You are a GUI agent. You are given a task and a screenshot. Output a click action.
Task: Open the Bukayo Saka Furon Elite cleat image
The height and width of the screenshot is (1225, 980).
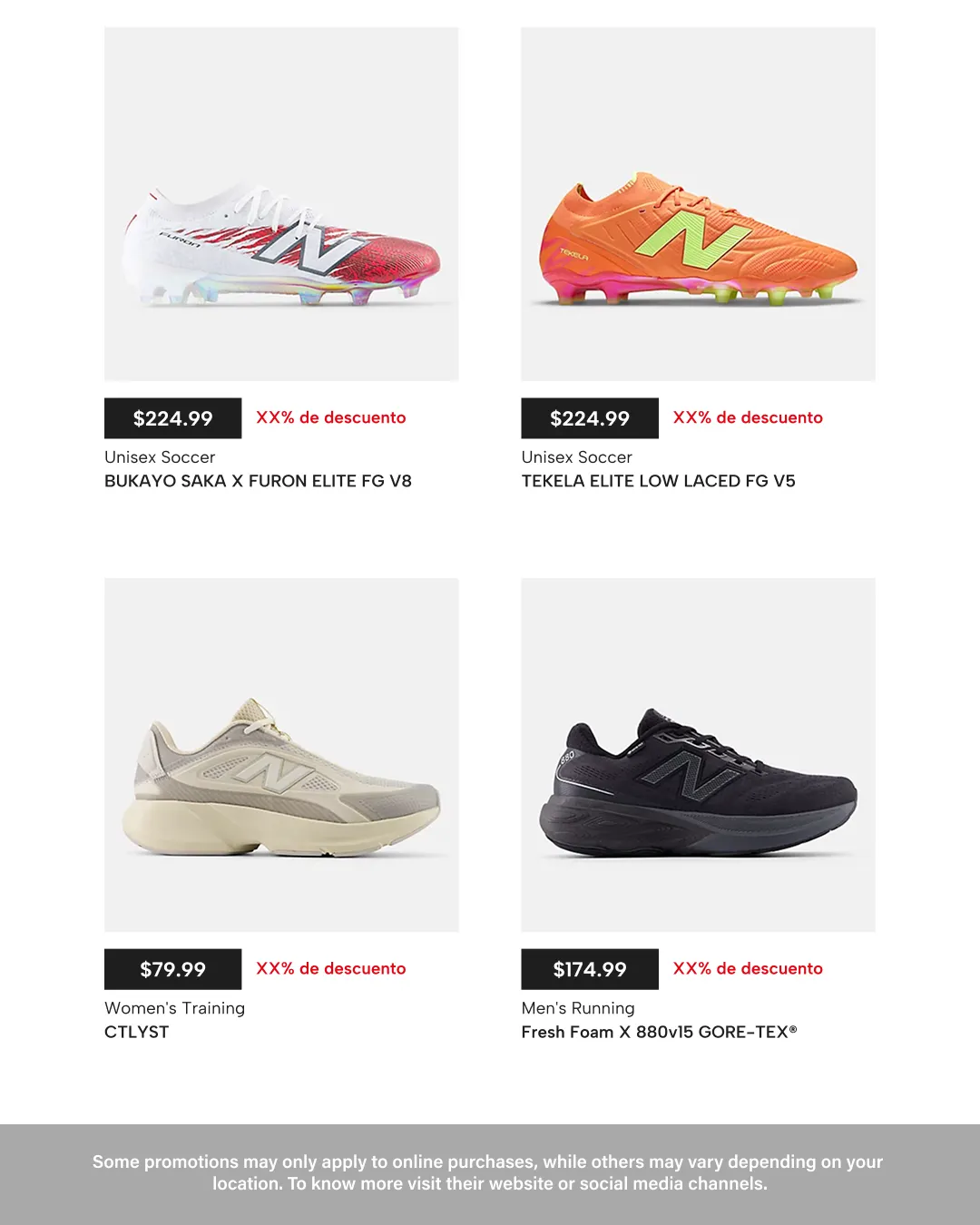[281, 204]
